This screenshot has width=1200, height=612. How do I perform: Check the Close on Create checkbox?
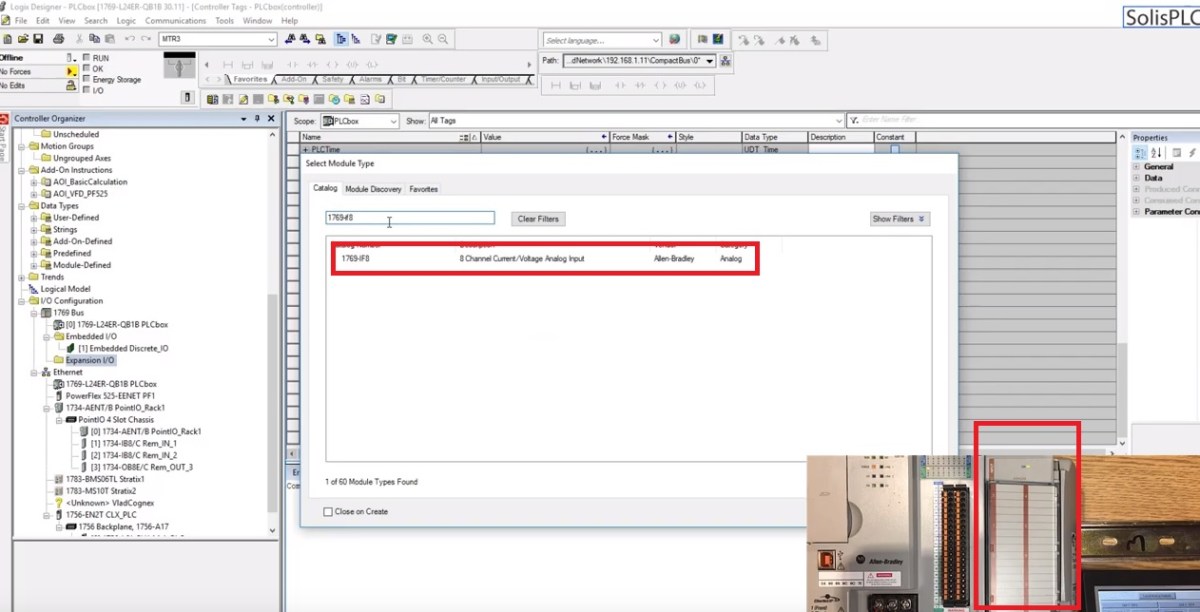click(x=327, y=511)
